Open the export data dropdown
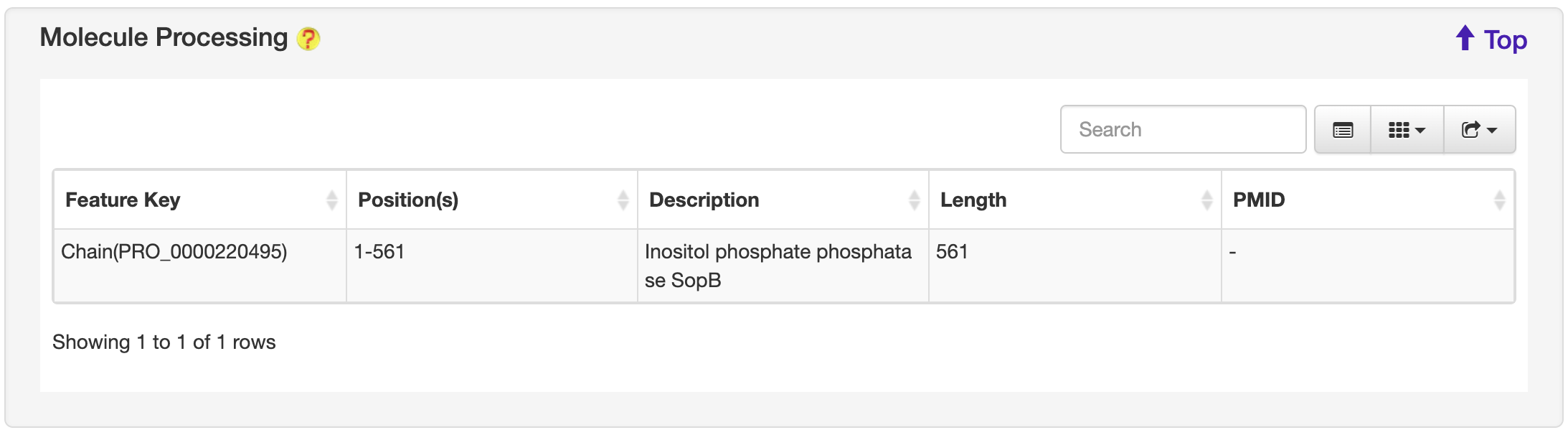1568x435 pixels. 1479,130
